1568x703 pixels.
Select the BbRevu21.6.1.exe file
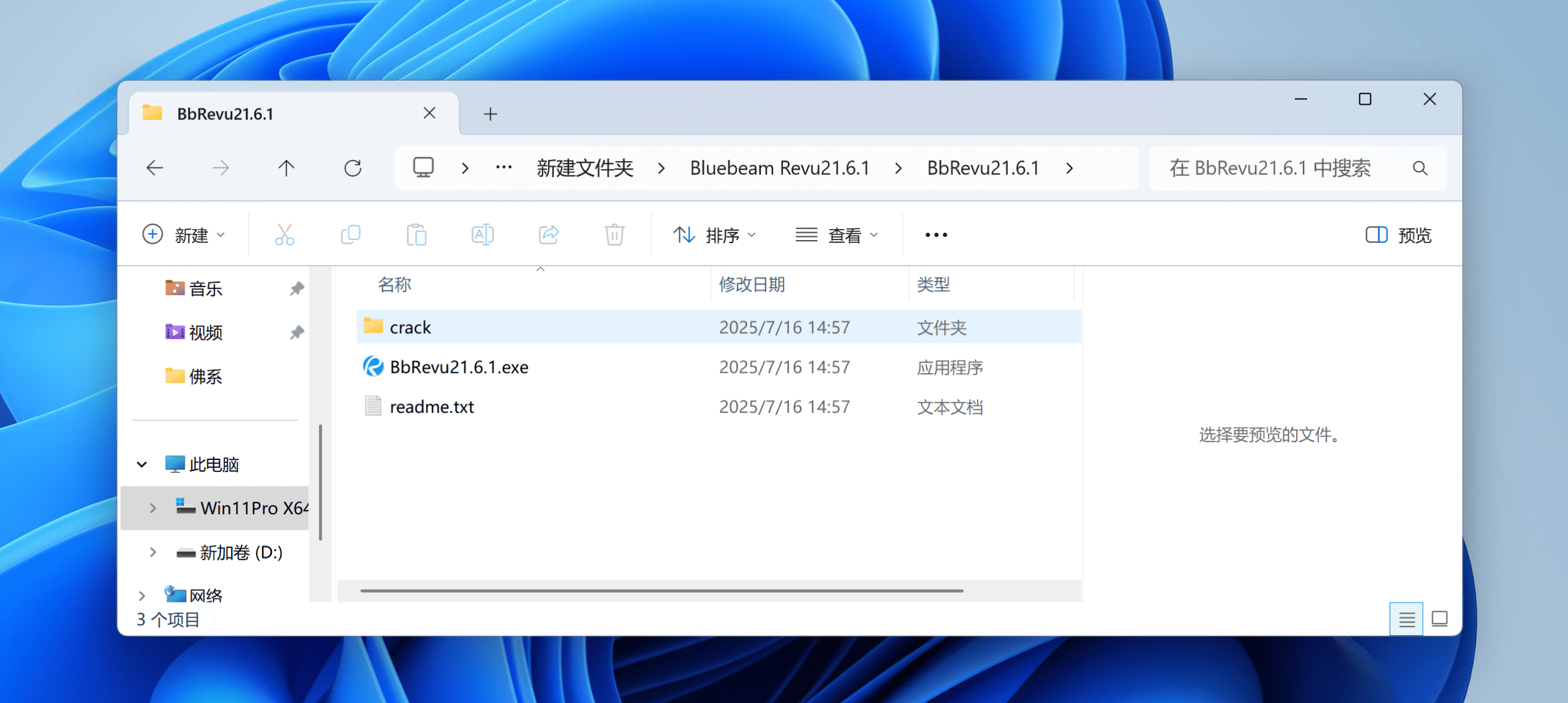pyautogui.click(x=459, y=367)
